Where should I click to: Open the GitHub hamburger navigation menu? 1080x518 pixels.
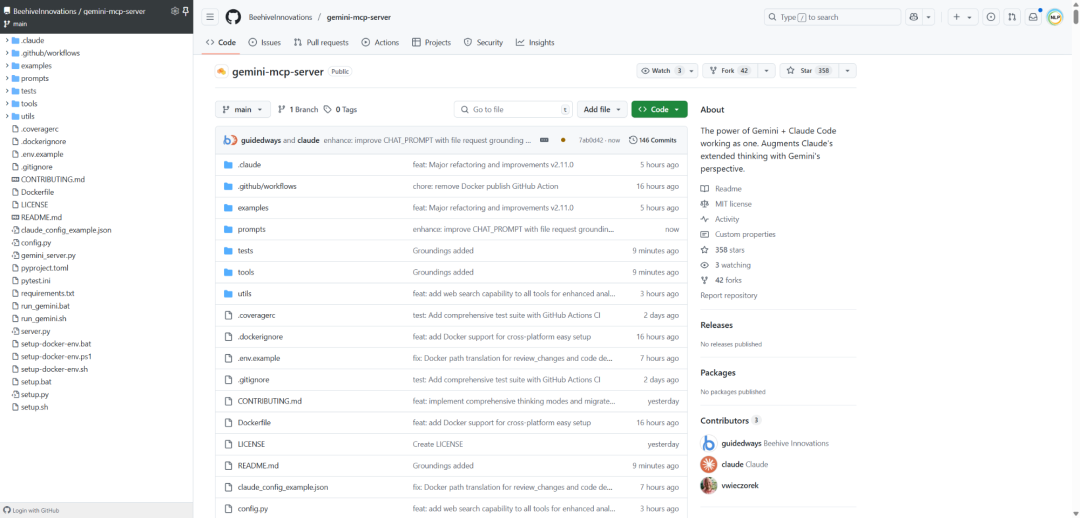(210, 17)
